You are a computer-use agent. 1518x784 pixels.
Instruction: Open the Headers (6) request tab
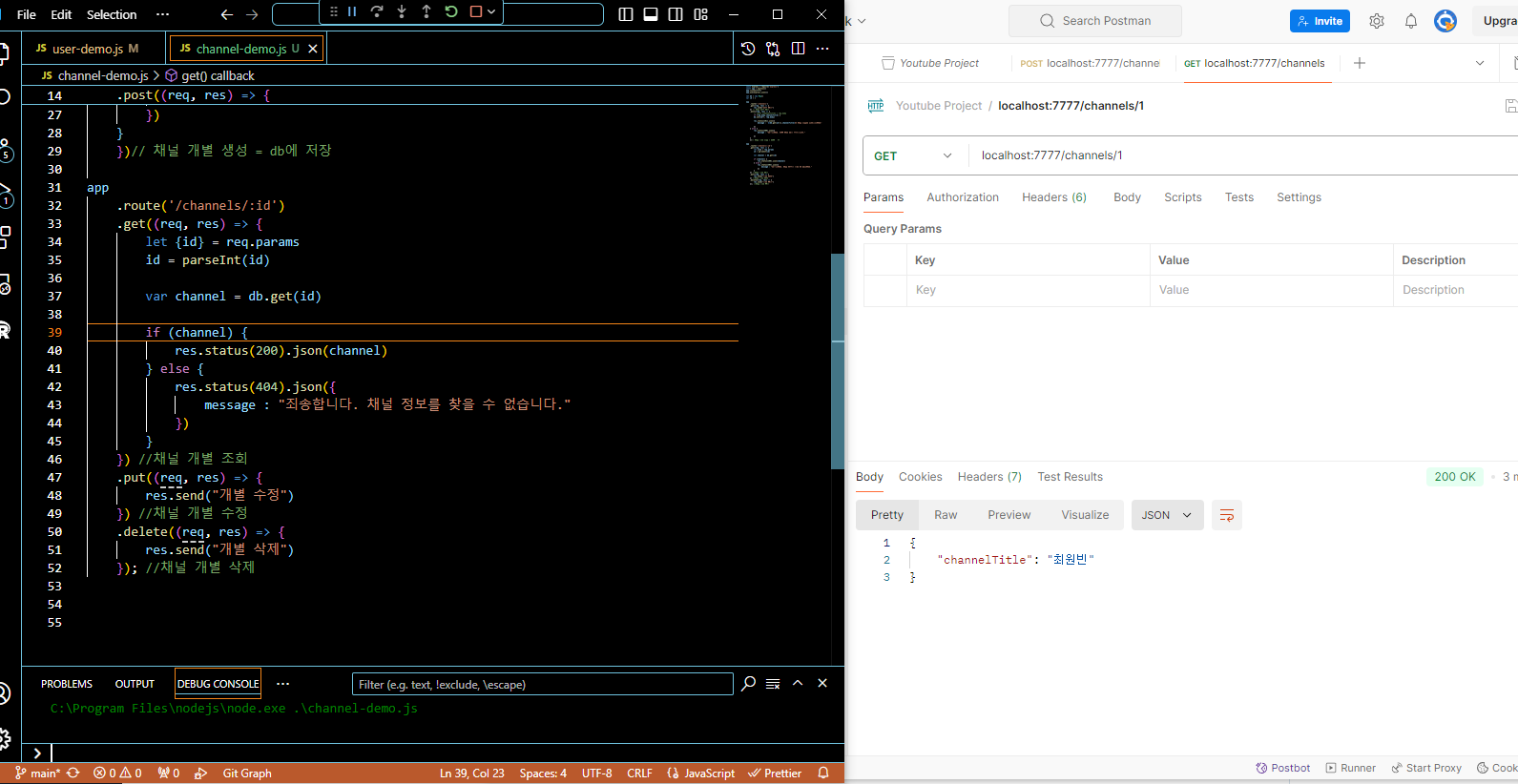click(x=1054, y=197)
